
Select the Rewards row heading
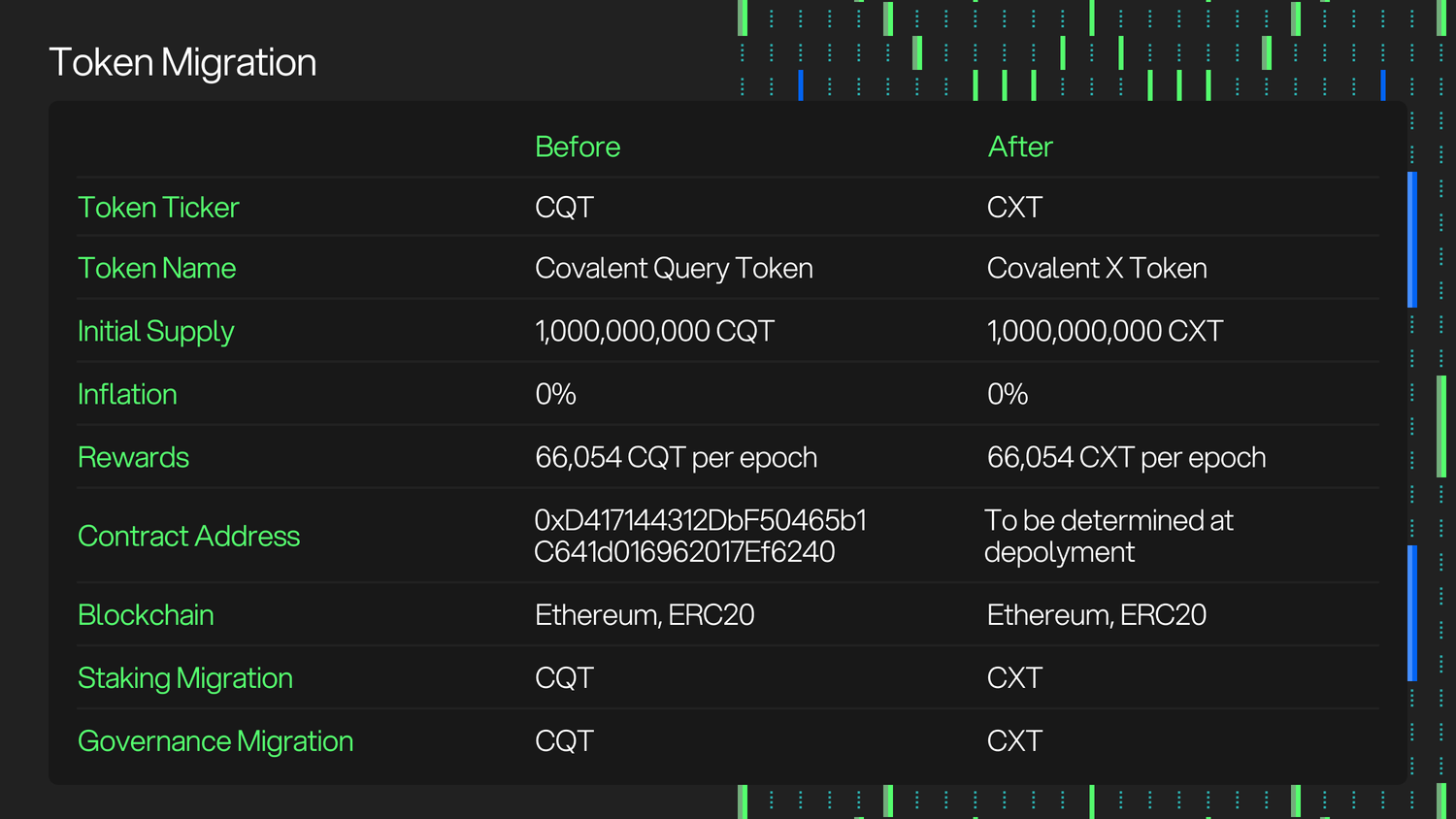pos(133,457)
